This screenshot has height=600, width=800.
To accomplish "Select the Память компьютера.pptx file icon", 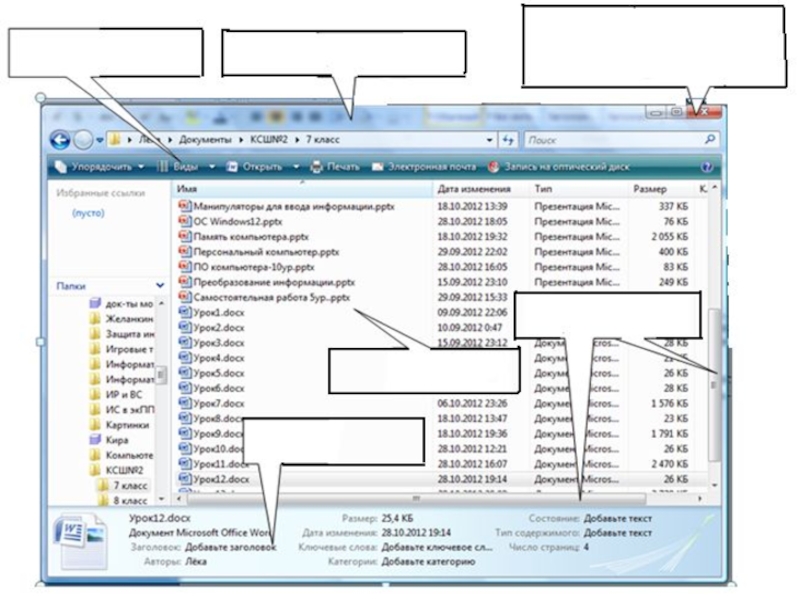I will 185,236.
